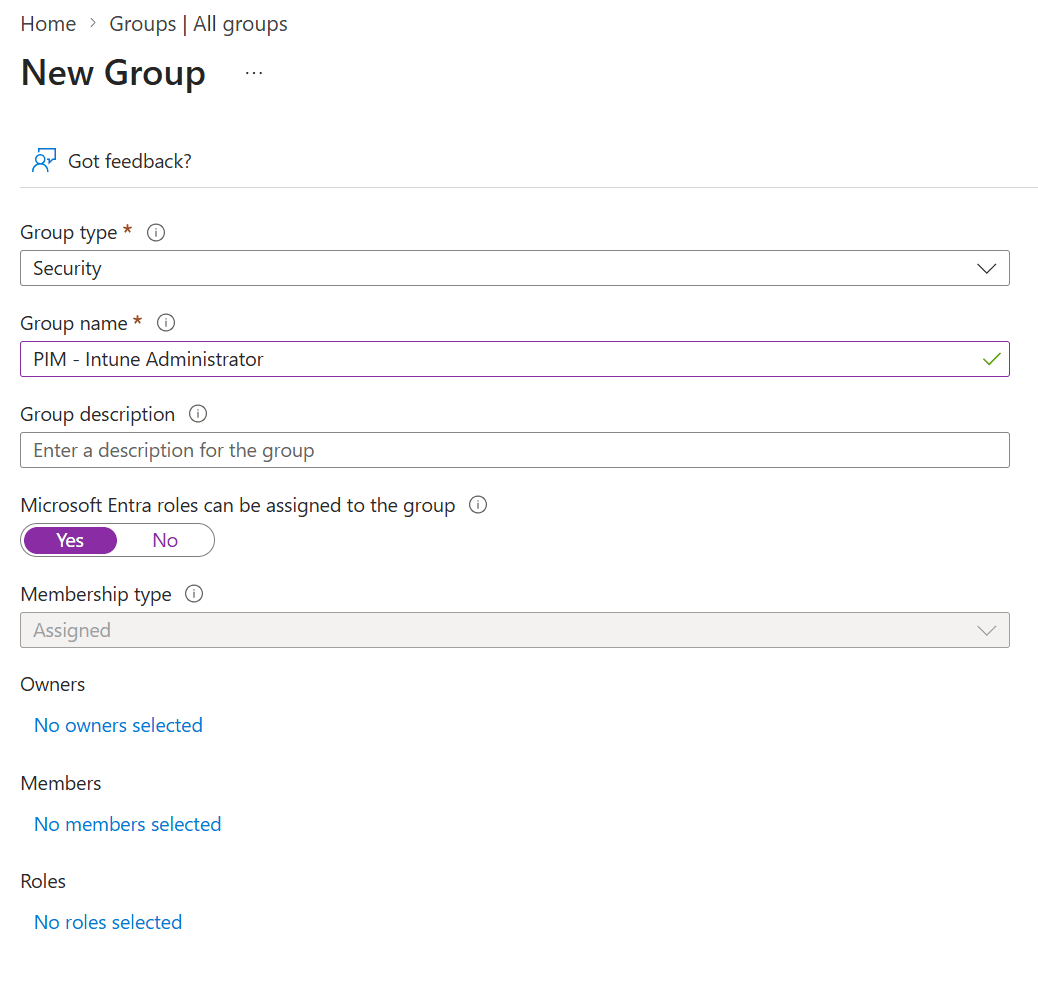
Task: Click info icon for Entra roles setting
Action: click(478, 505)
